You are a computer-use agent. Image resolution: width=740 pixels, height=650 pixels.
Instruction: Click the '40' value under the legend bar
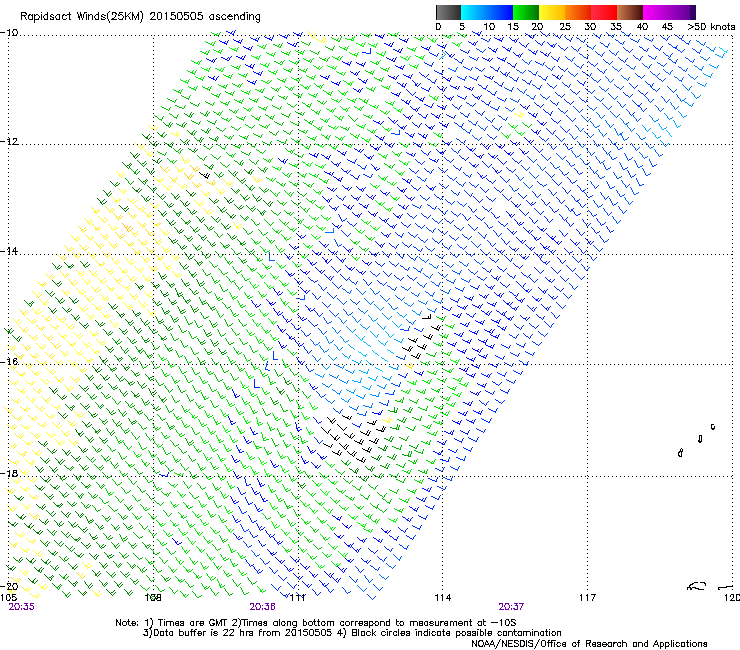[x=642, y=27]
